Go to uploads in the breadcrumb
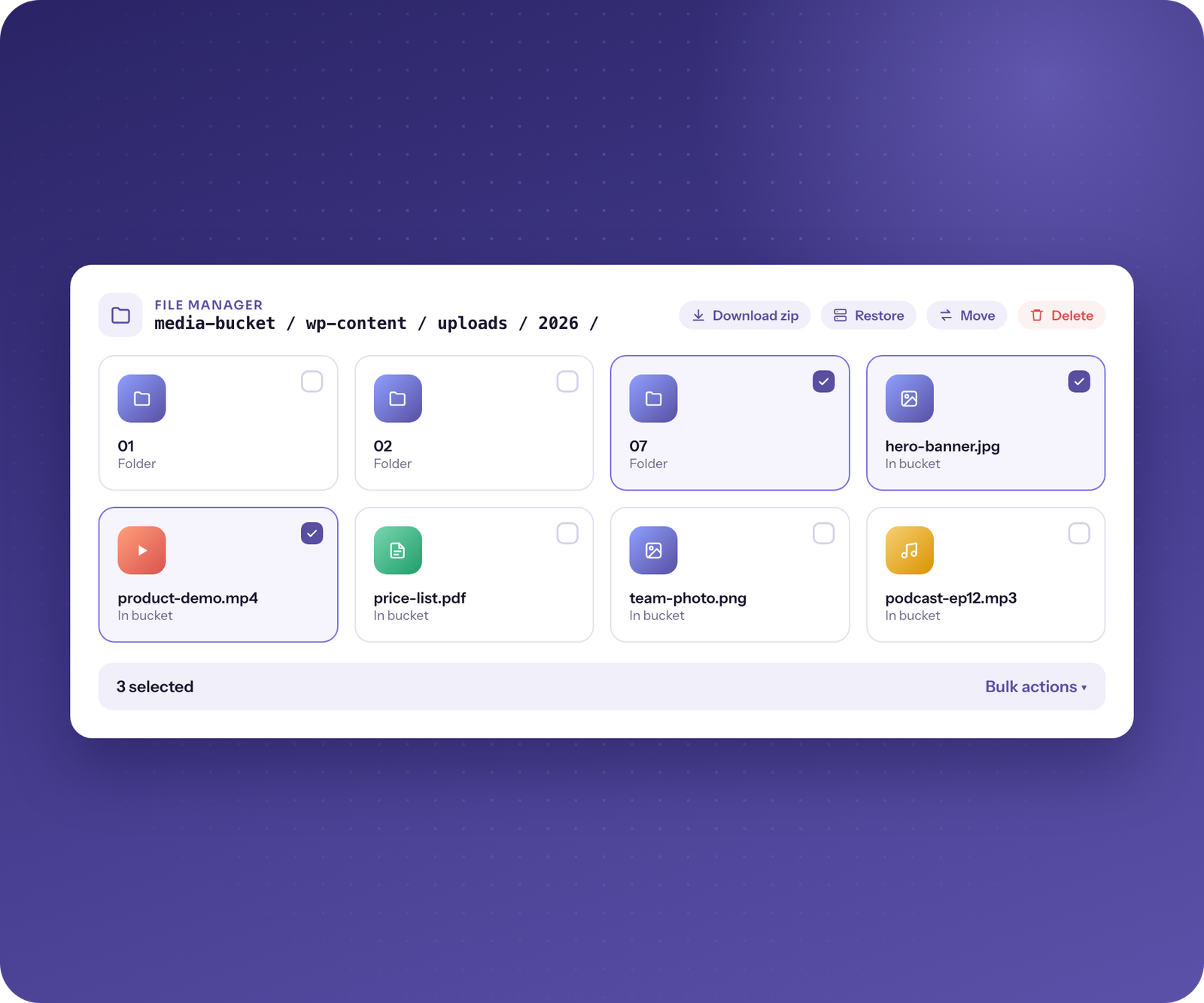Screen dimensions: 1204x1003 (x=473, y=324)
